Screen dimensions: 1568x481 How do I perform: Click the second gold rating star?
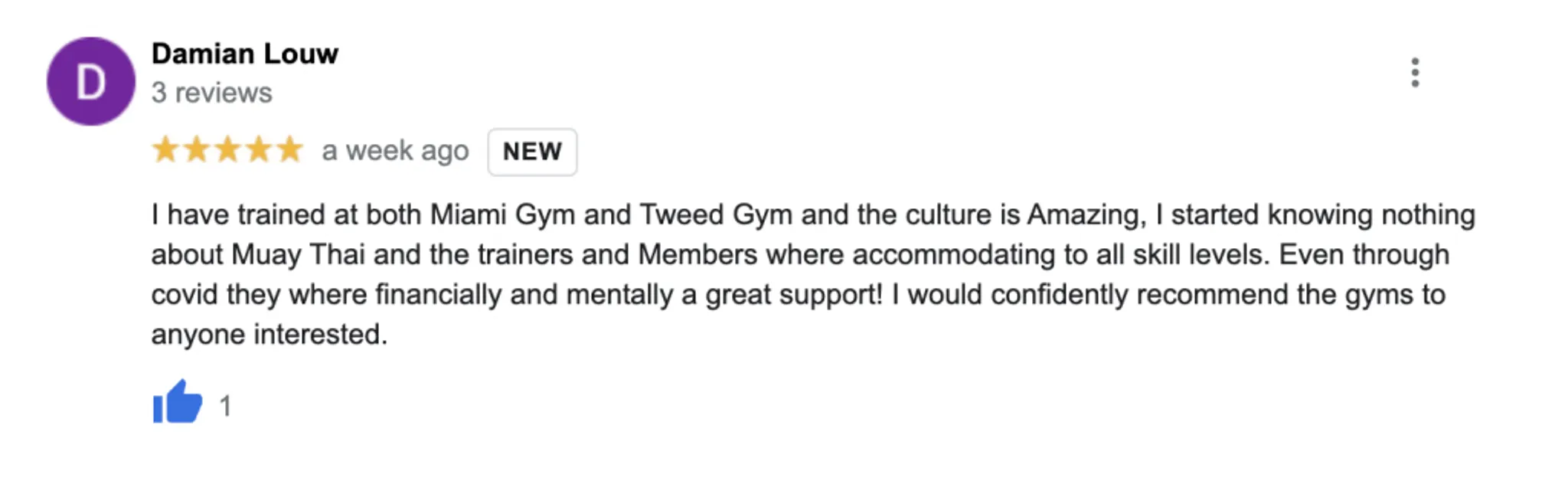coord(197,149)
